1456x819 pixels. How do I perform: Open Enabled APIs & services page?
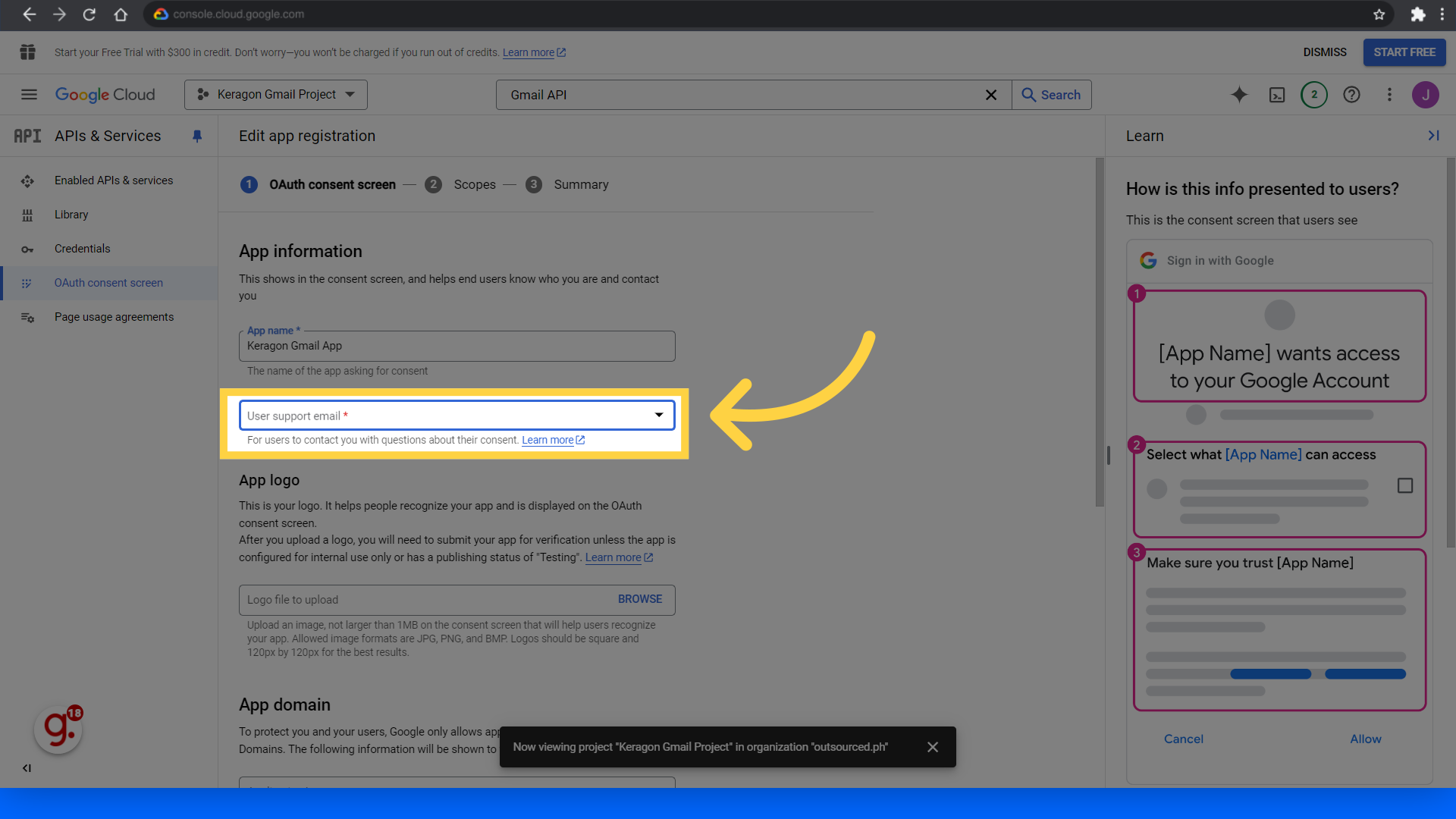109,180
